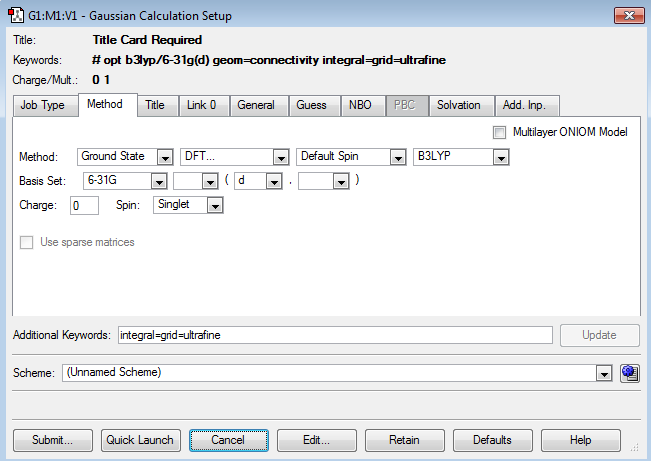Restore settings with the Defaults button
The width and height of the screenshot is (651, 461).
point(493,440)
